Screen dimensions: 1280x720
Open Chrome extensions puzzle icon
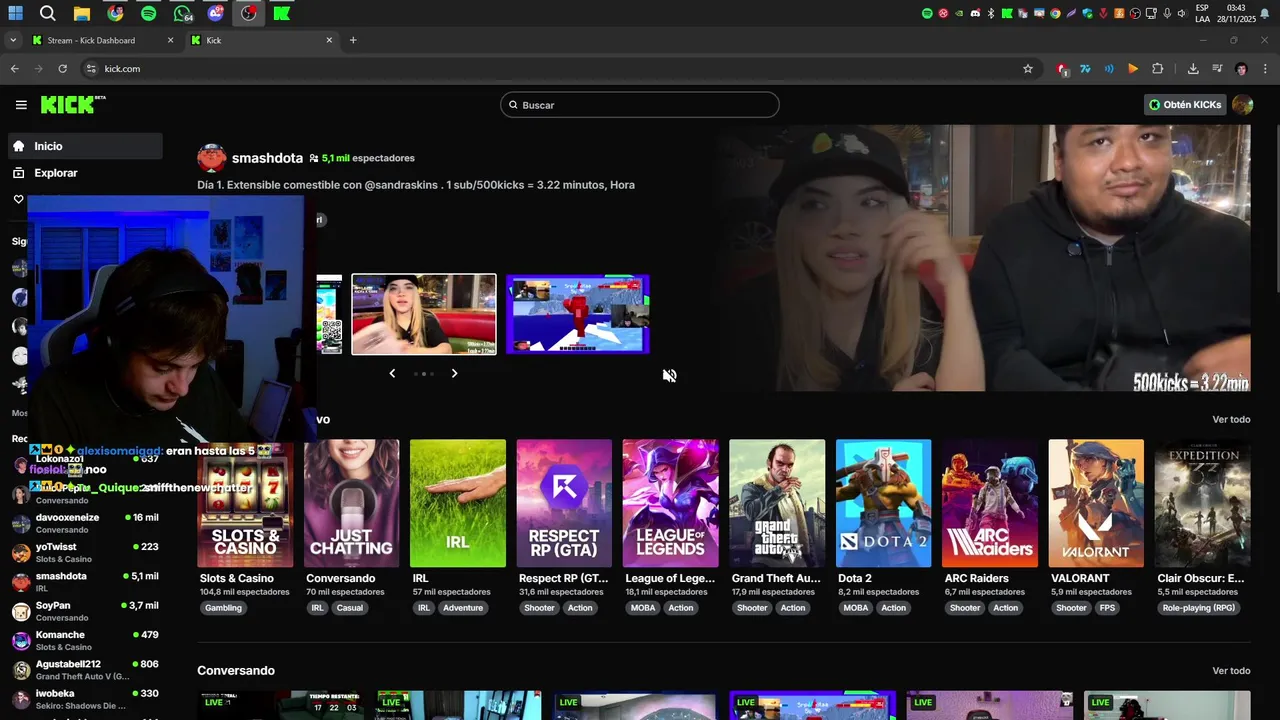click(x=1158, y=69)
